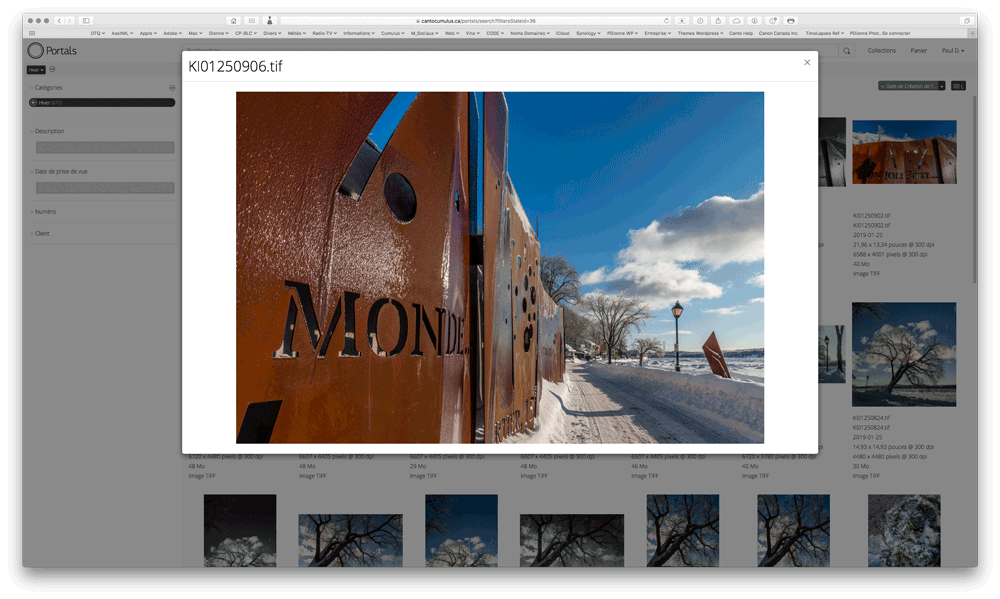1000x599 pixels.
Task: Switch the view with the list layout icon
Action: [x=958, y=86]
